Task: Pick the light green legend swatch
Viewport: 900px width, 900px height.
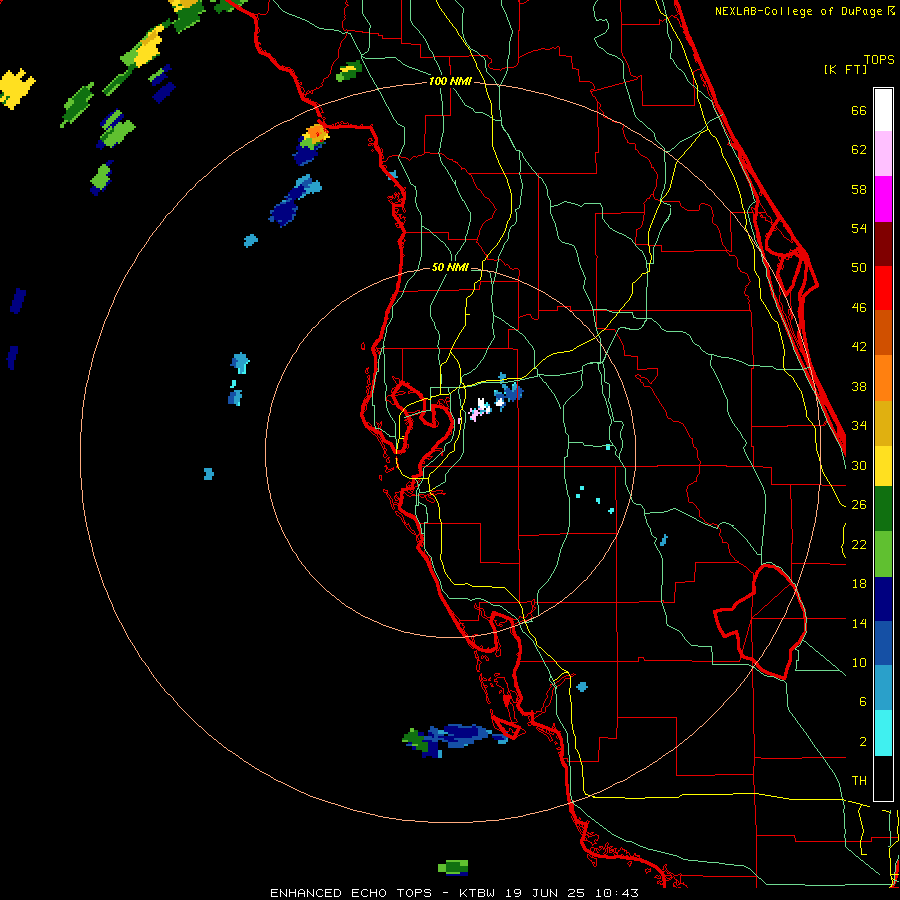Action: click(883, 554)
